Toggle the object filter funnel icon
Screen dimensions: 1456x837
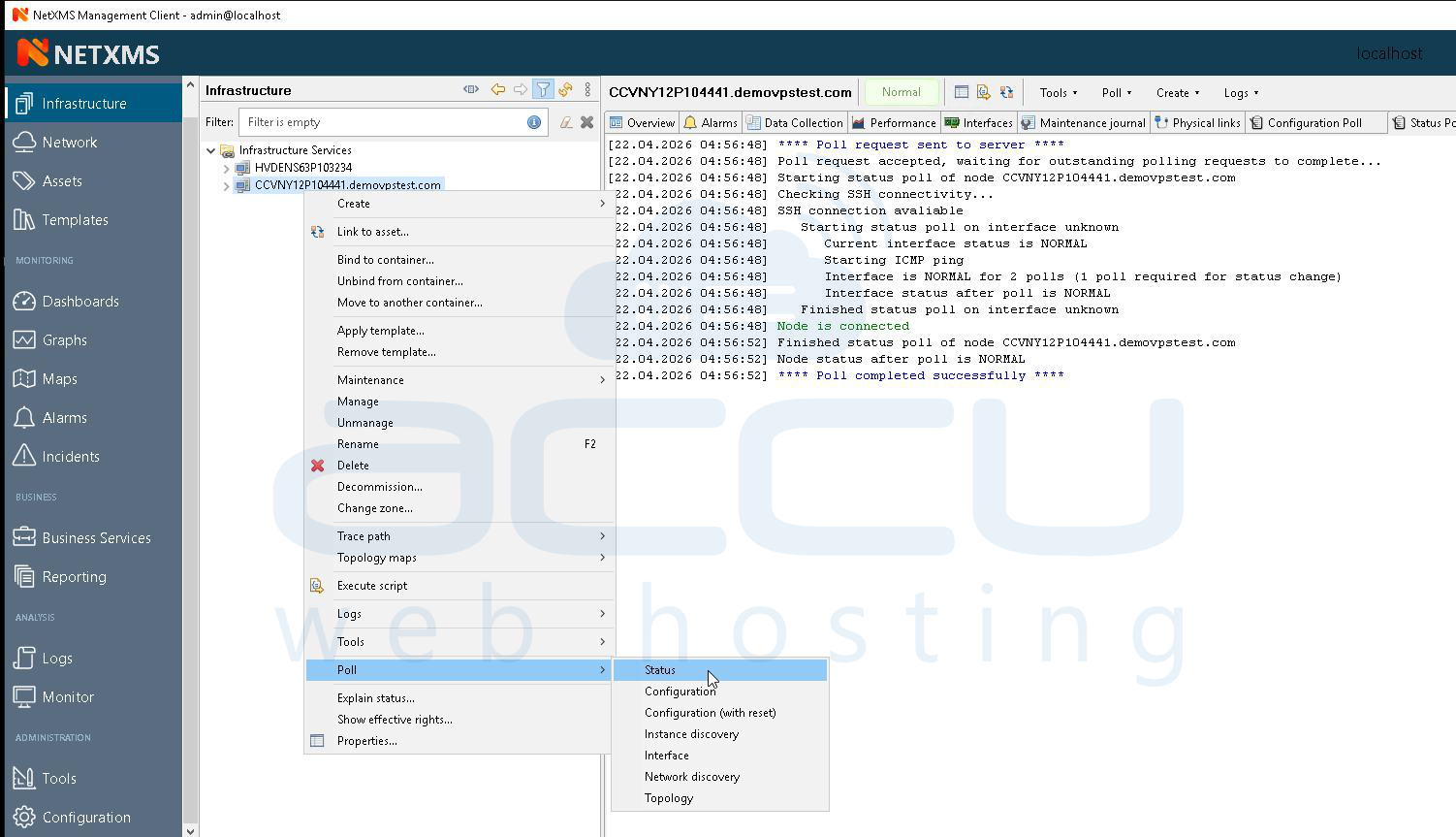point(543,89)
